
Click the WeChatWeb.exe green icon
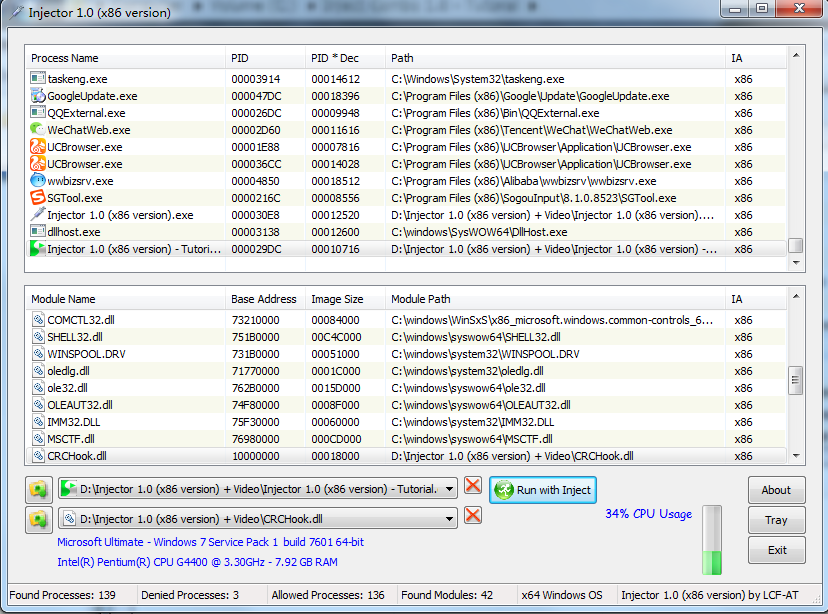click(x=37, y=129)
